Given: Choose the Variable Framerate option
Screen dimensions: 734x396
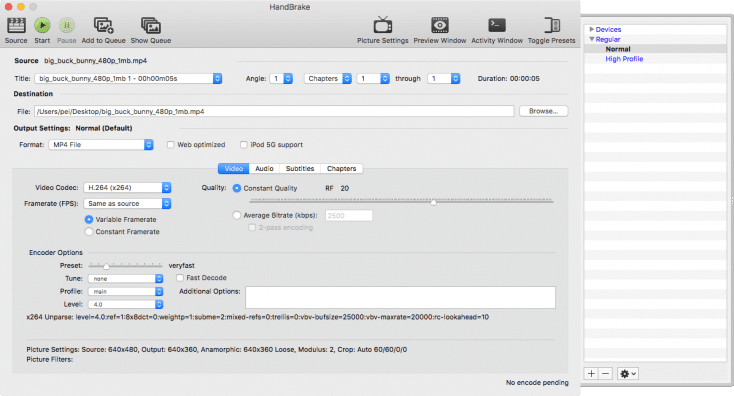Looking at the screenshot, I should point(88,219).
